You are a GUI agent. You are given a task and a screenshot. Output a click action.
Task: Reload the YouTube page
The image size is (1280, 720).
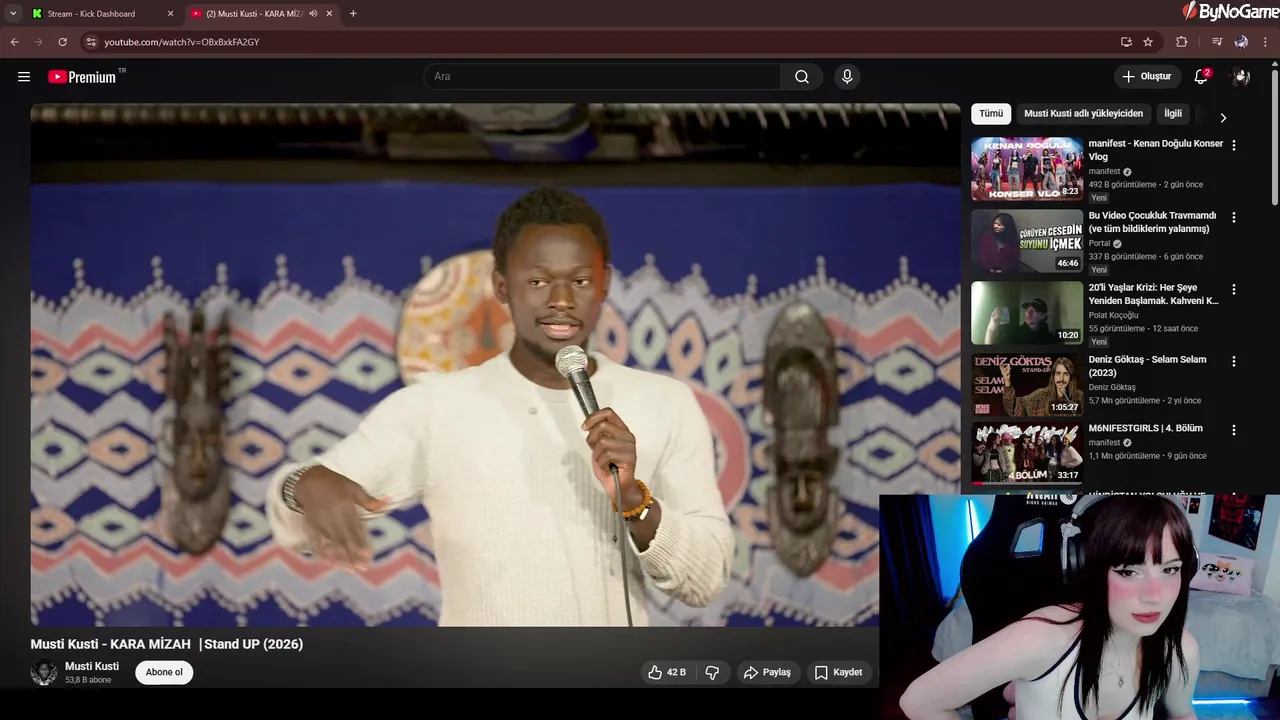pos(62,42)
